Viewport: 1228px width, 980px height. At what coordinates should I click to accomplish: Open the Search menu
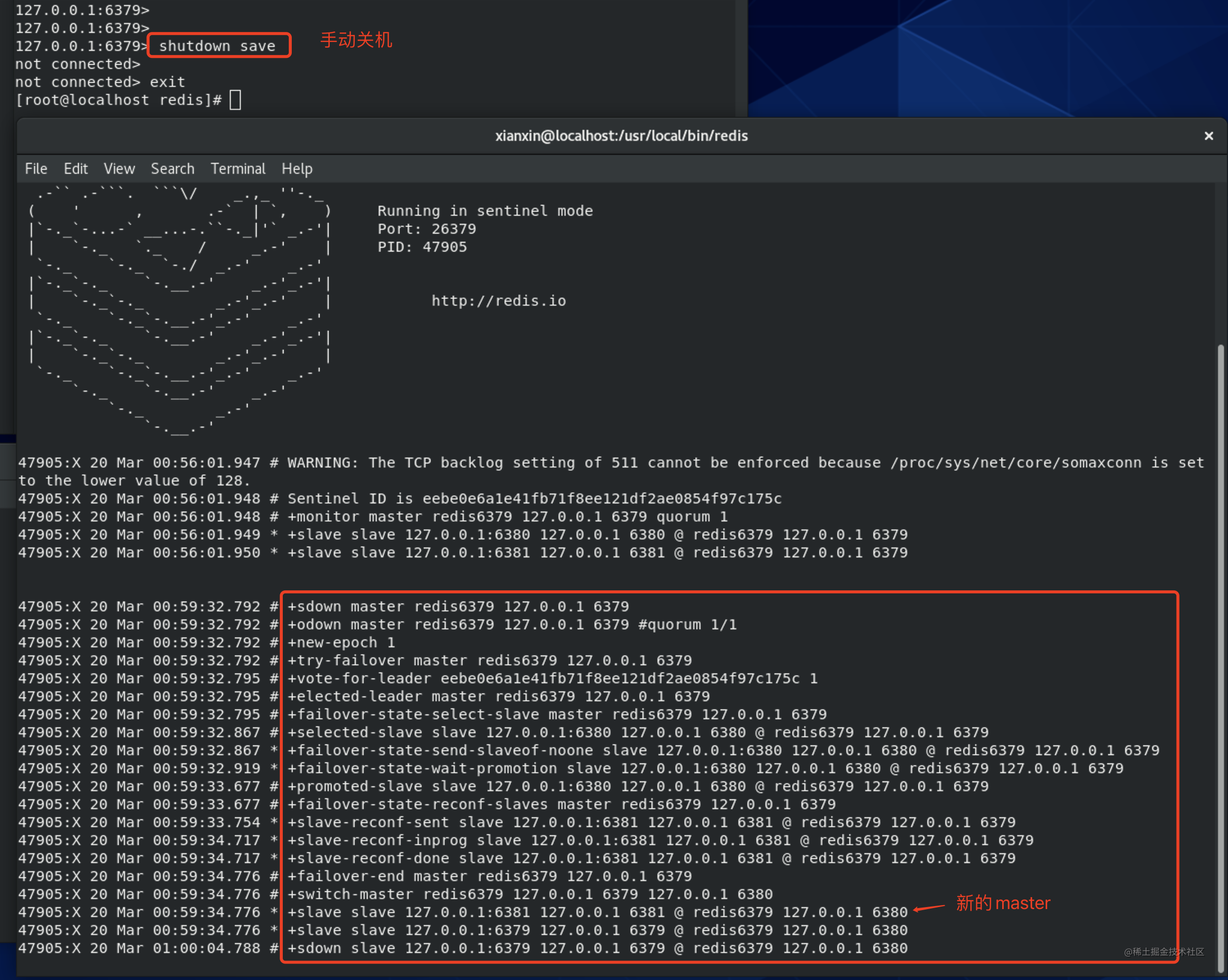[x=172, y=168]
